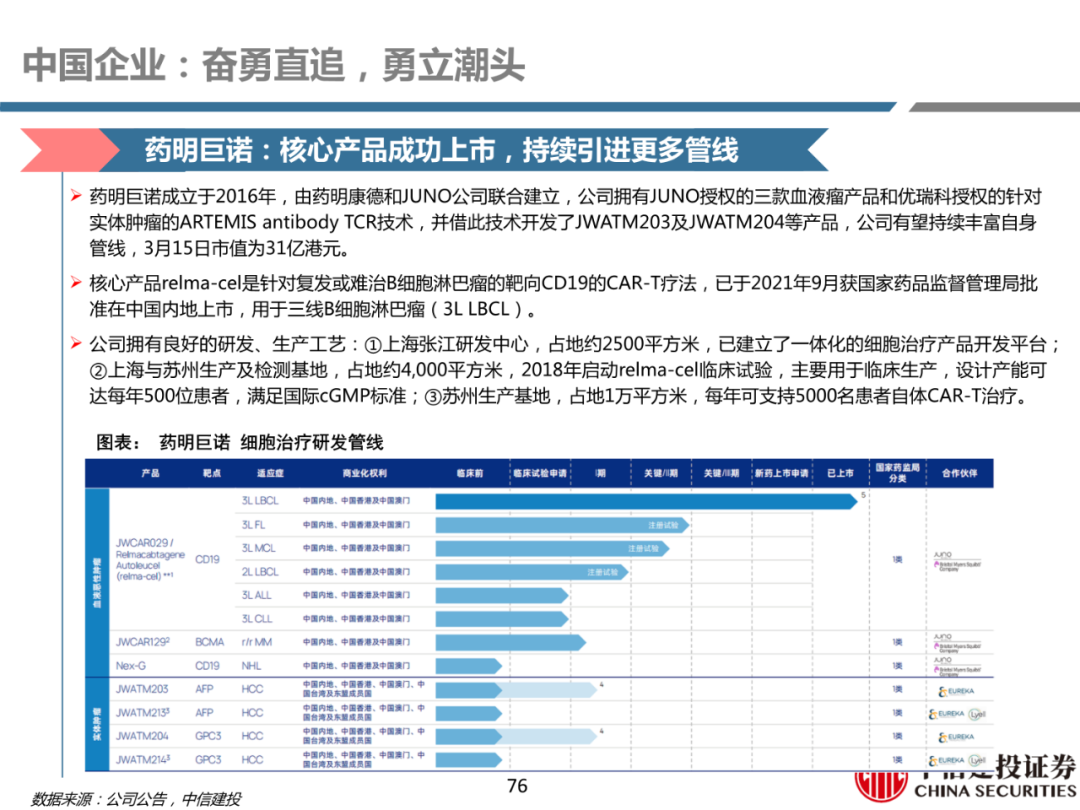Click the 2L LBCL indication label

(x=260, y=572)
